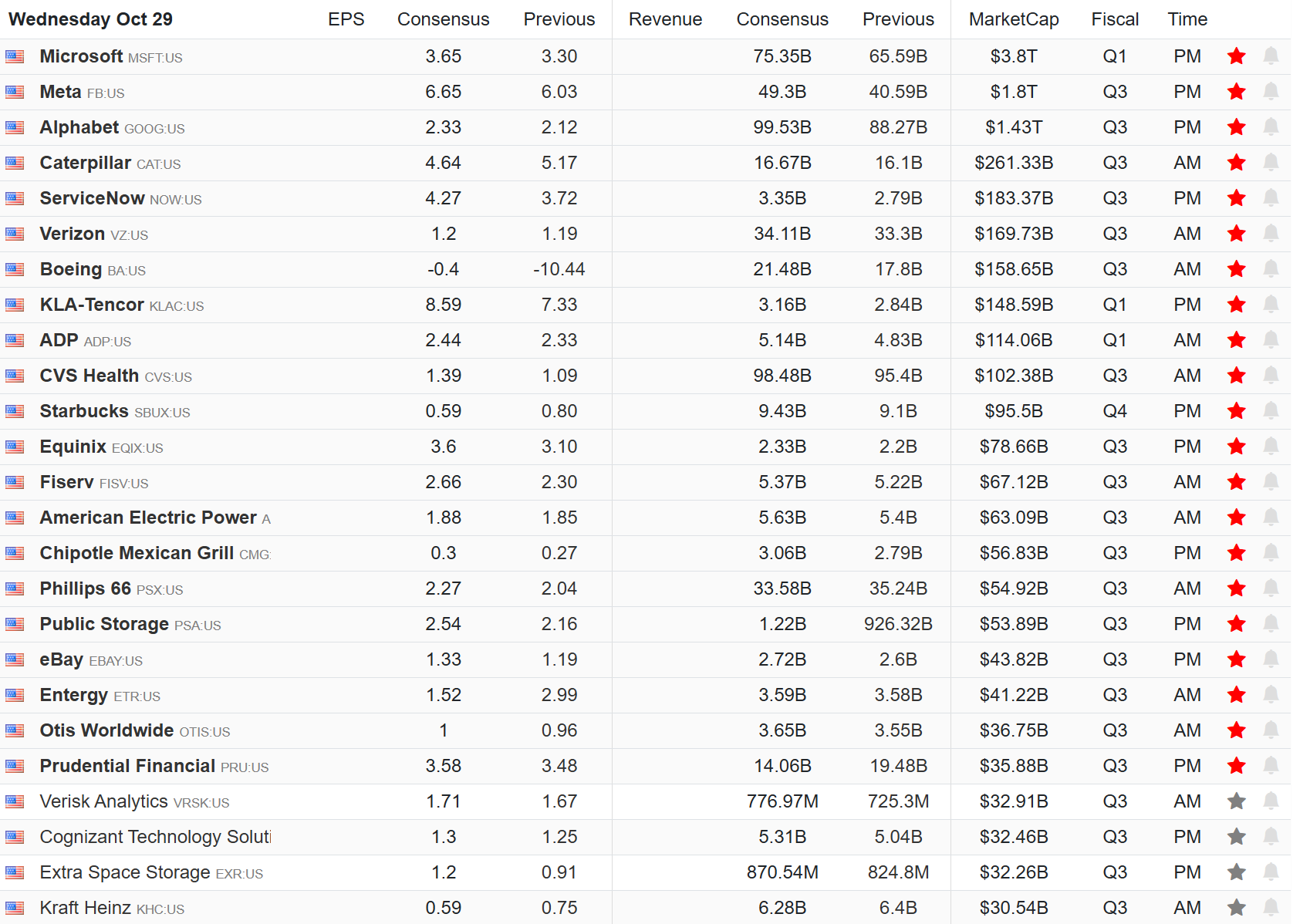1310x924 pixels.
Task: Star Extra Space Storage as favorite
Action: point(1236,872)
